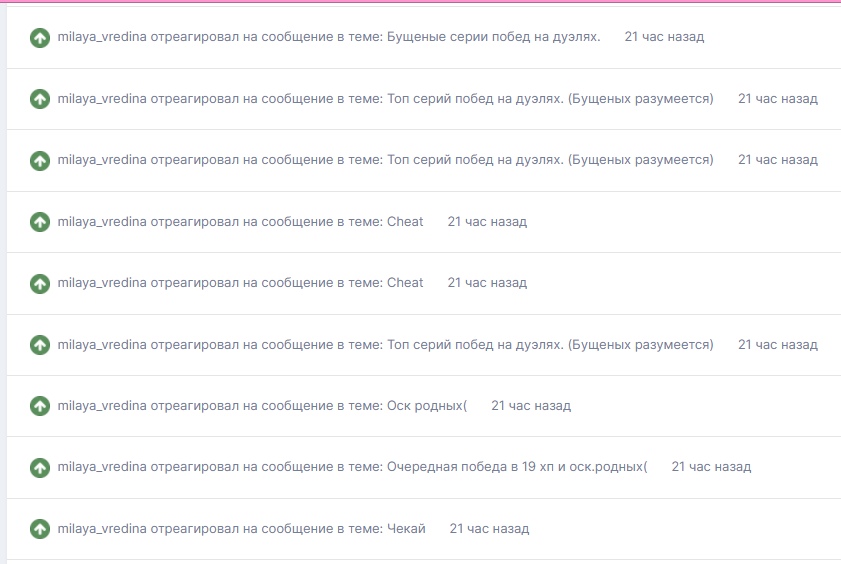
Task: Click upvote icon beside Чекай entry
Action: 40,529
